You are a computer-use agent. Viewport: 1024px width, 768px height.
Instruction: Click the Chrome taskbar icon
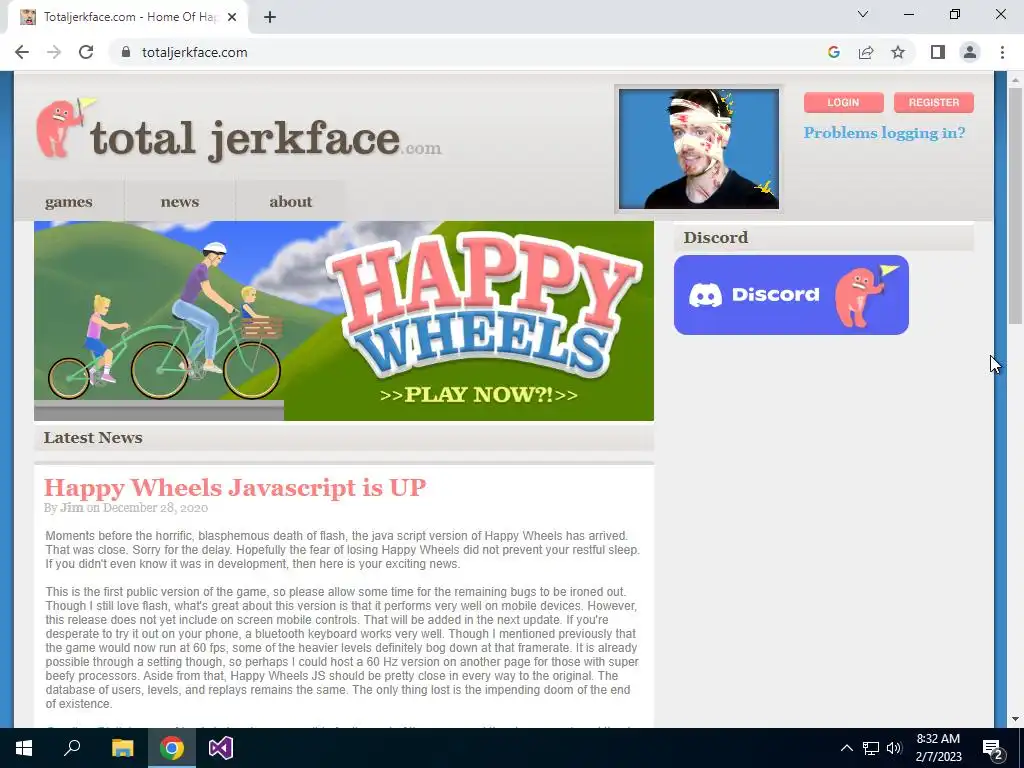coord(172,748)
